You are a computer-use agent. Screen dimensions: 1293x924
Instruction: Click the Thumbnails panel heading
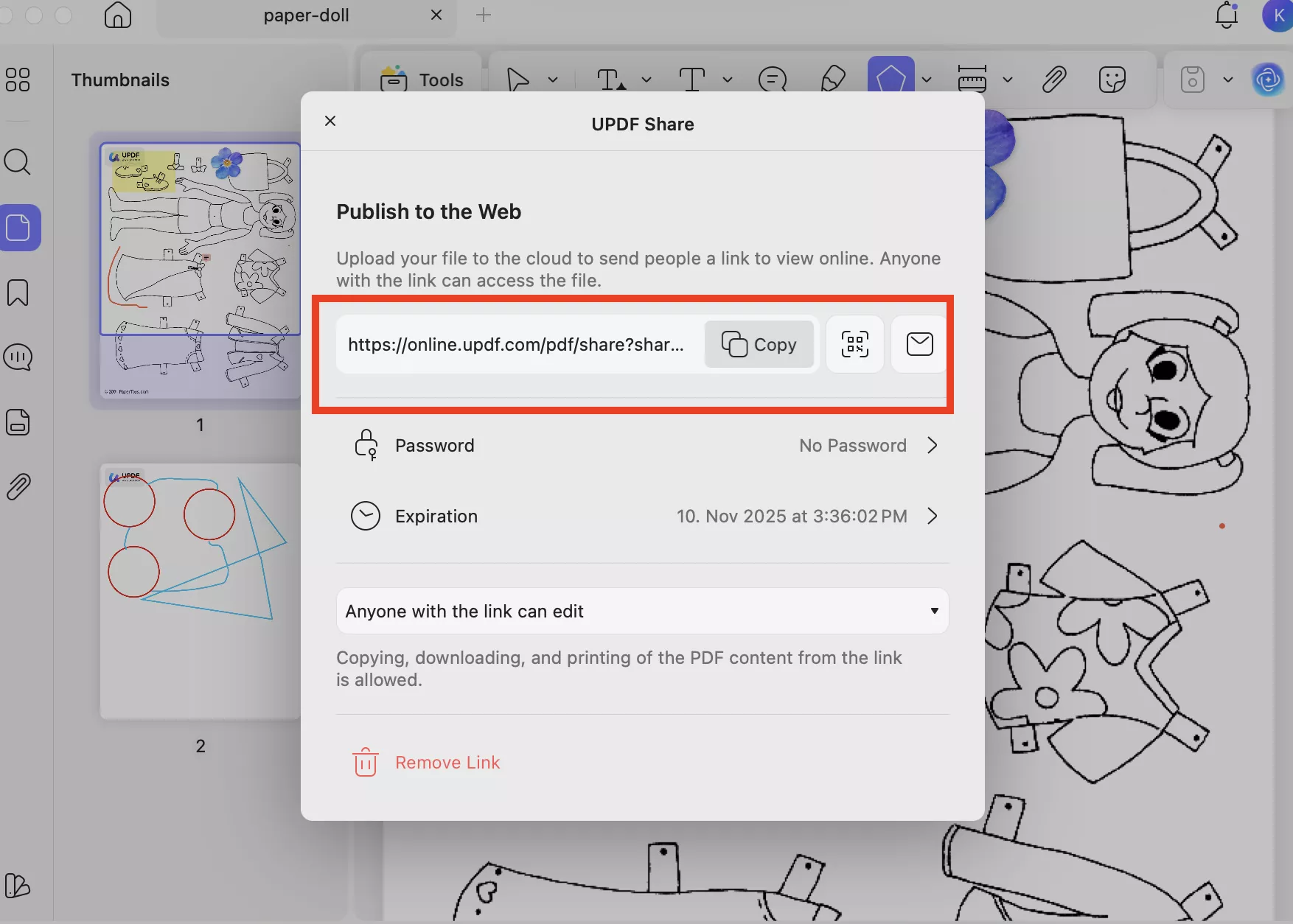pos(120,80)
